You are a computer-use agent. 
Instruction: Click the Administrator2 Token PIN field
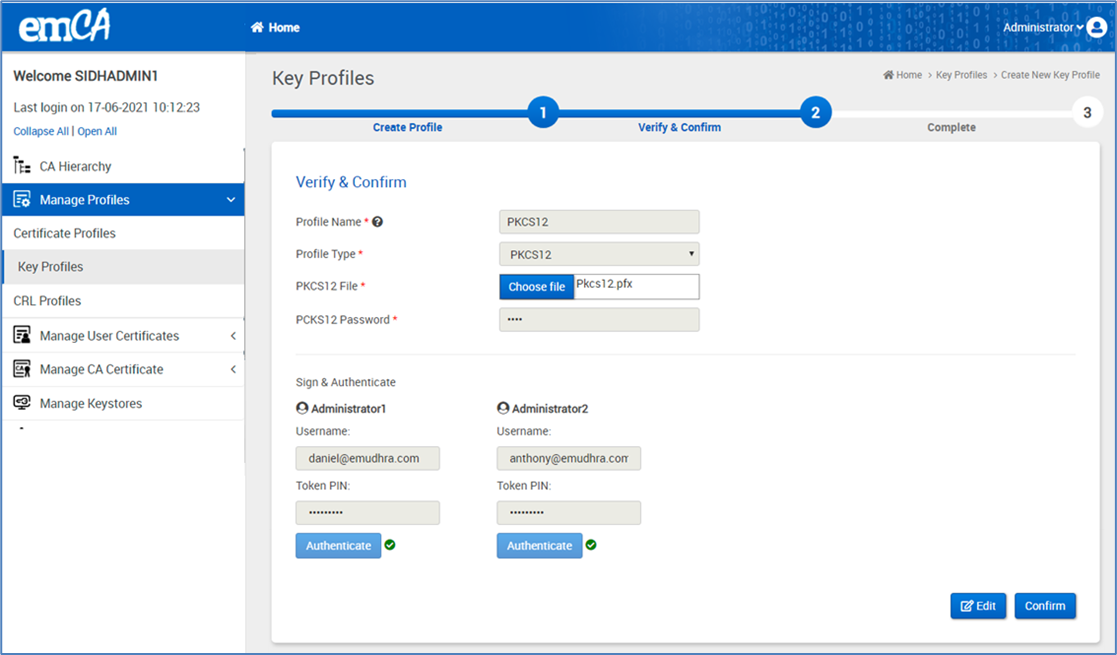point(568,513)
